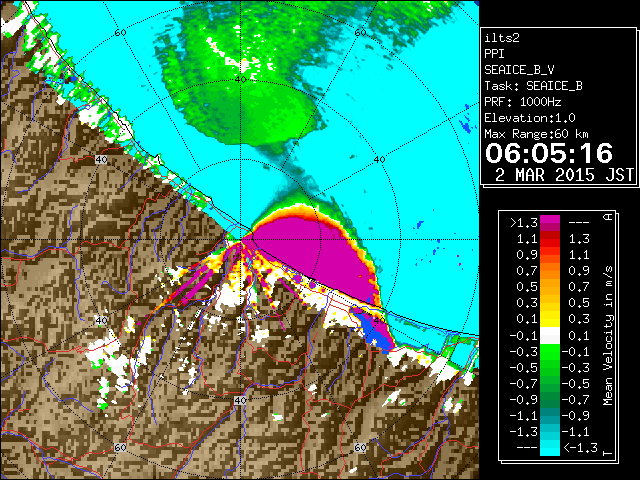640x480 pixels.
Task: Select the date 2 MAR 2015 JST
Action: [x=564, y=175]
